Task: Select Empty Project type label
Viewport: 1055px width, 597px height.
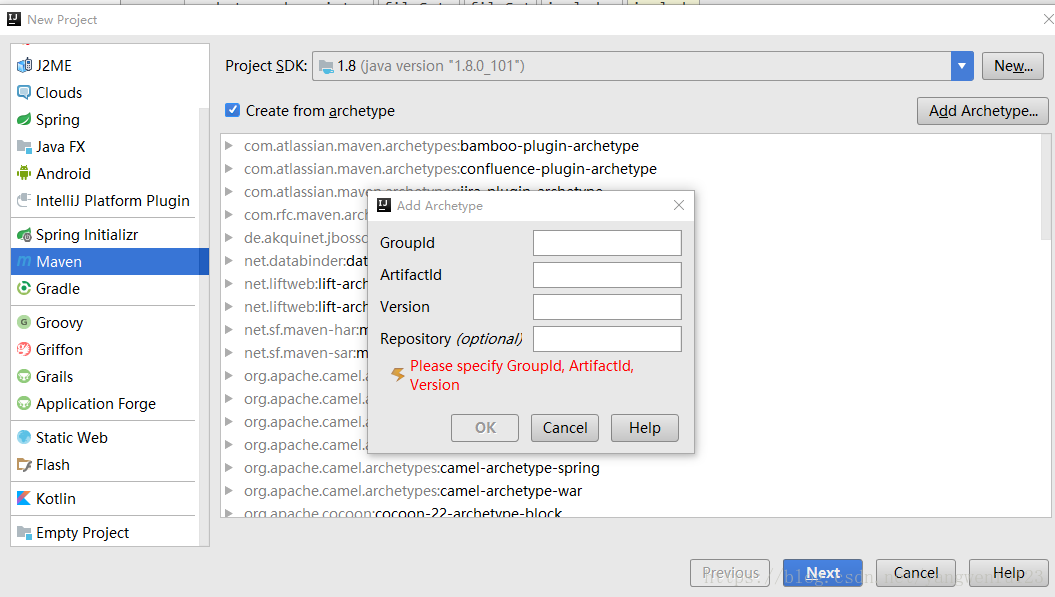Action: tap(82, 533)
